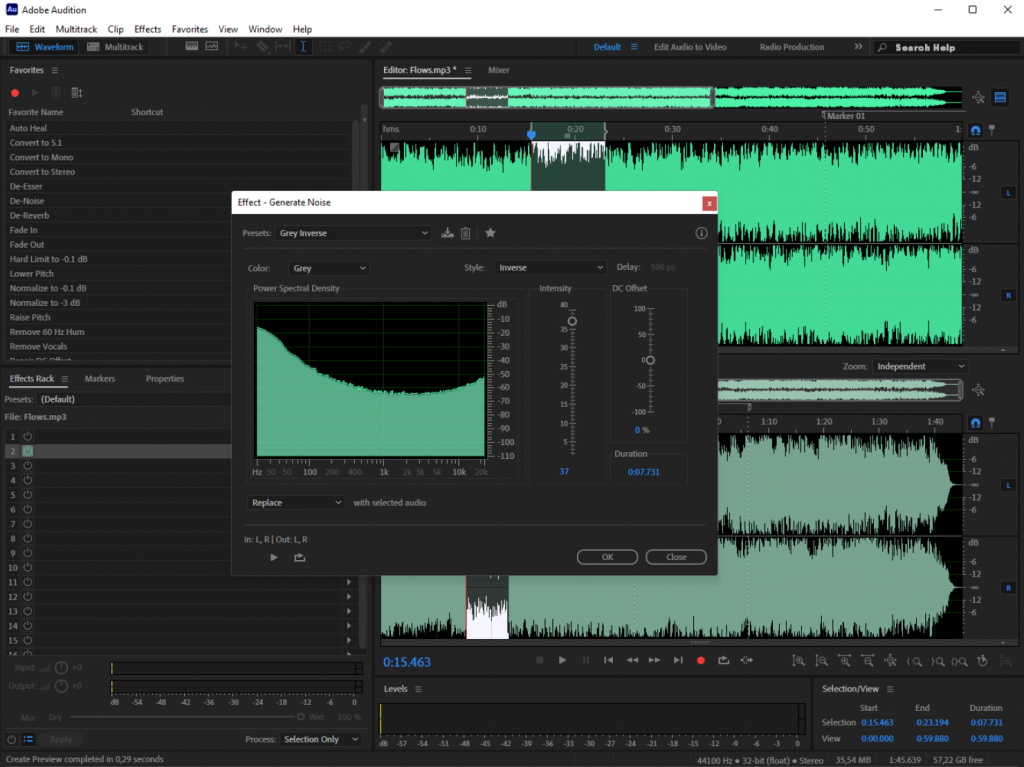The image size is (1024, 767).
Task: Click OK to generate noise
Action: 606,557
